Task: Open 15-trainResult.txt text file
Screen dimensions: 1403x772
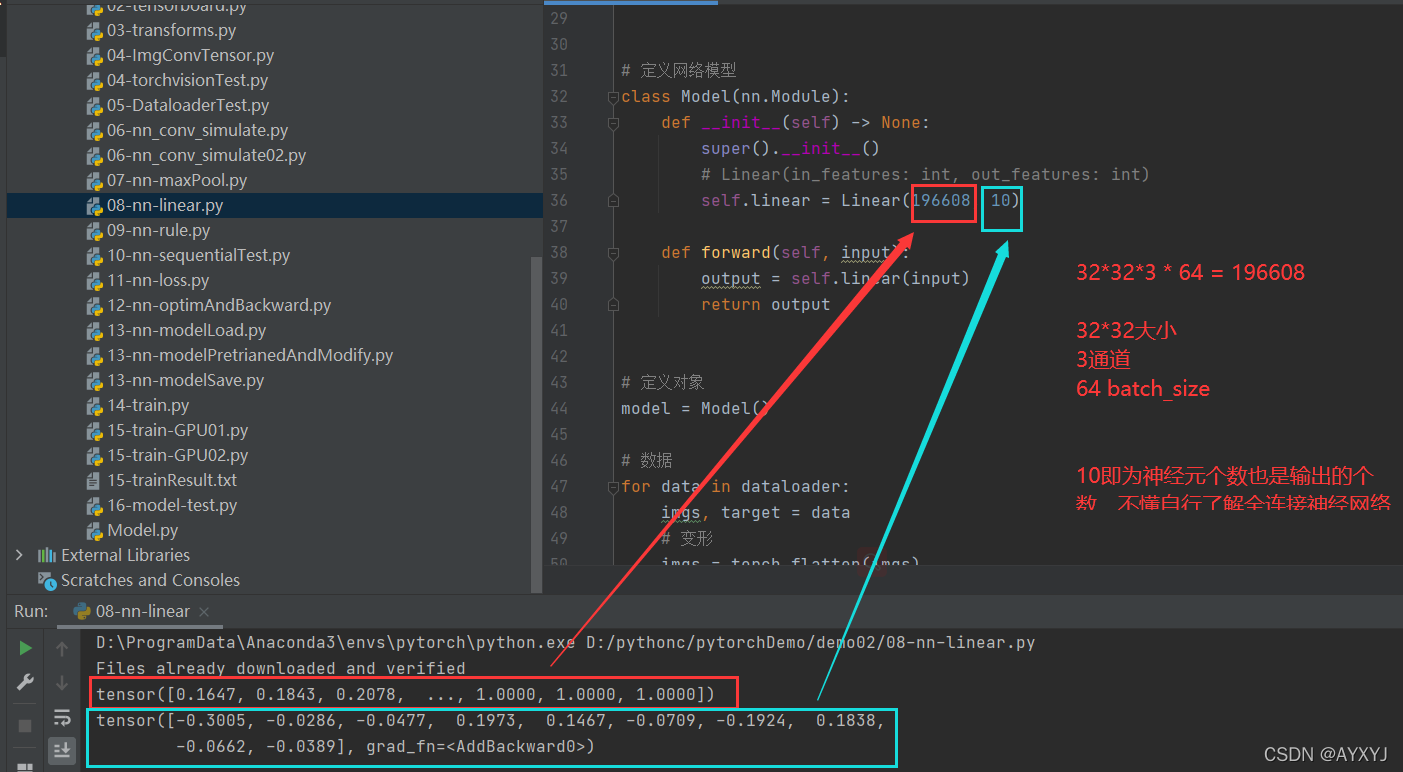Action: pos(172,480)
